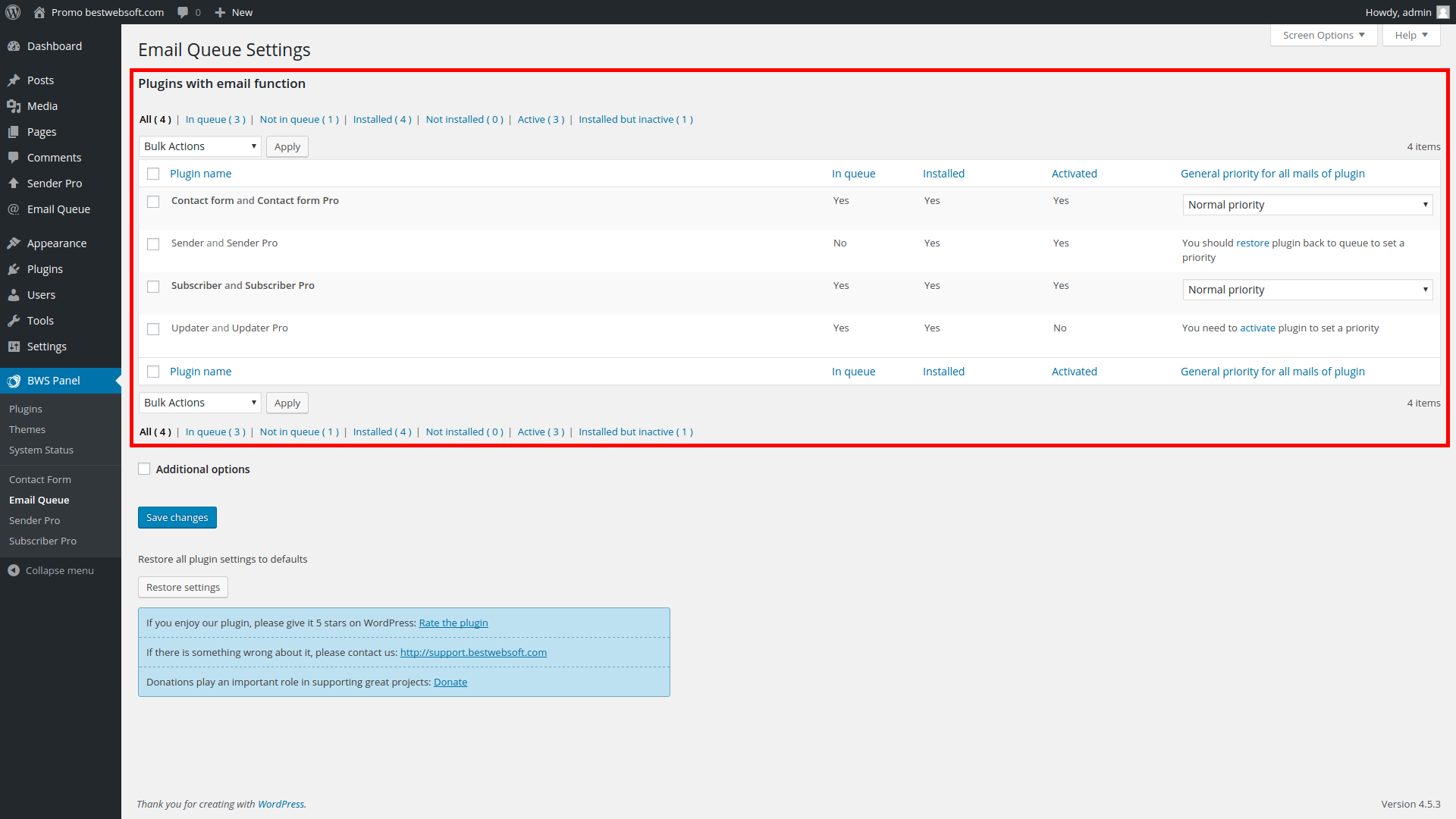Click the restore link in Sender row
This screenshot has width=1456, height=819.
point(1253,243)
